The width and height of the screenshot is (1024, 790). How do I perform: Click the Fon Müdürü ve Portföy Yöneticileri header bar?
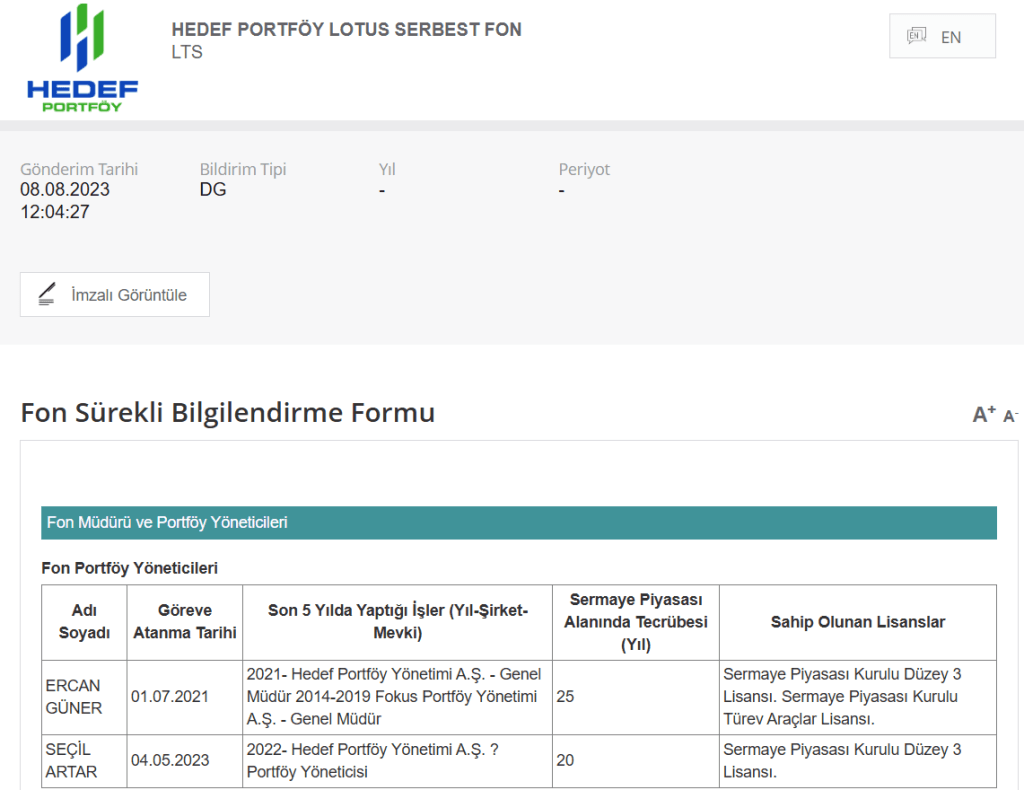pos(519,522)
